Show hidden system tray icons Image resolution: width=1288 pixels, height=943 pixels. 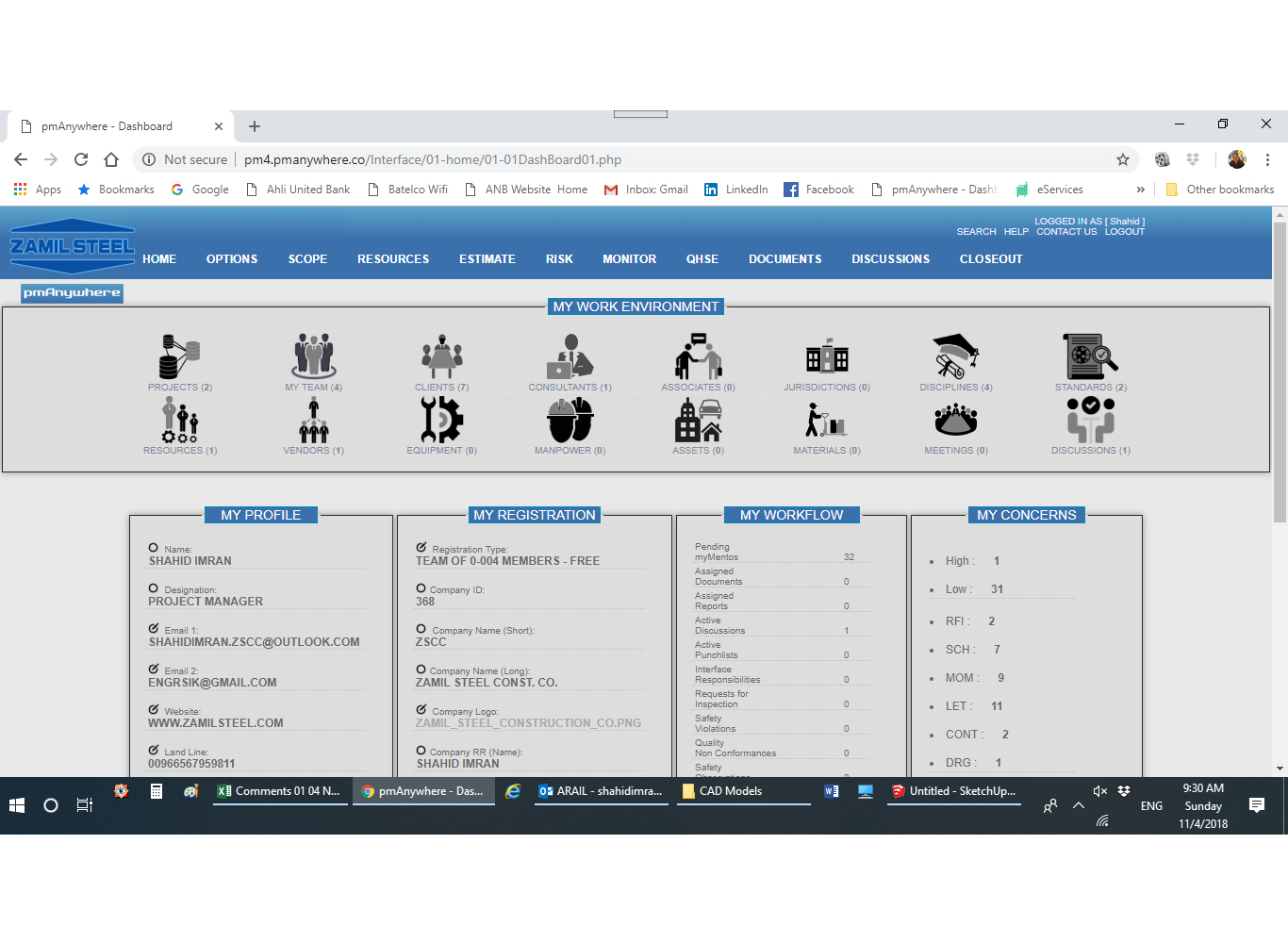[x=1078, y=805]
